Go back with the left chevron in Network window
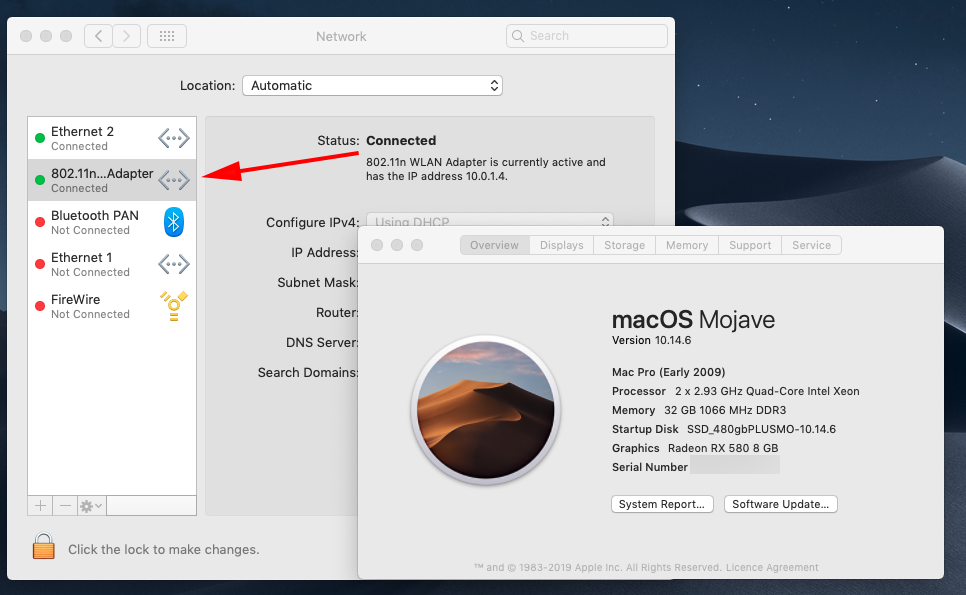 99,36
